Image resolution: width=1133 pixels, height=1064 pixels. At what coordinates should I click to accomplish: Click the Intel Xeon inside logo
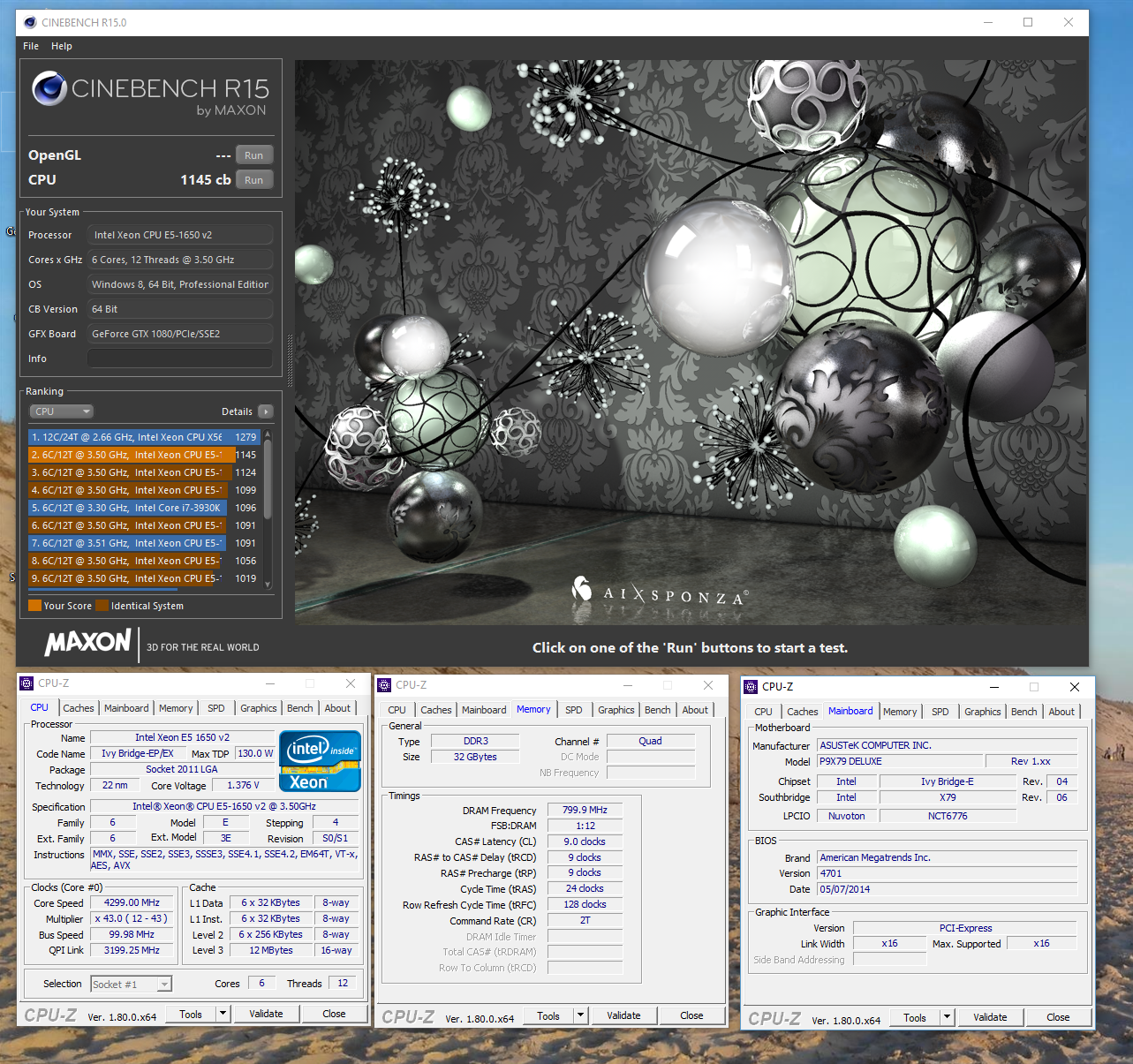click(x=320, y=761)
